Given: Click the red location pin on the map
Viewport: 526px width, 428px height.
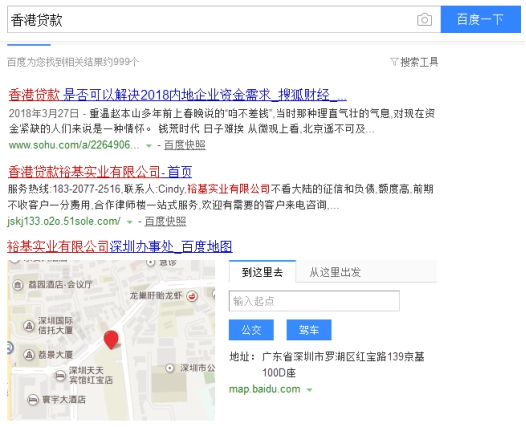Looking at the screenshot, I should [x=111, y=340].
